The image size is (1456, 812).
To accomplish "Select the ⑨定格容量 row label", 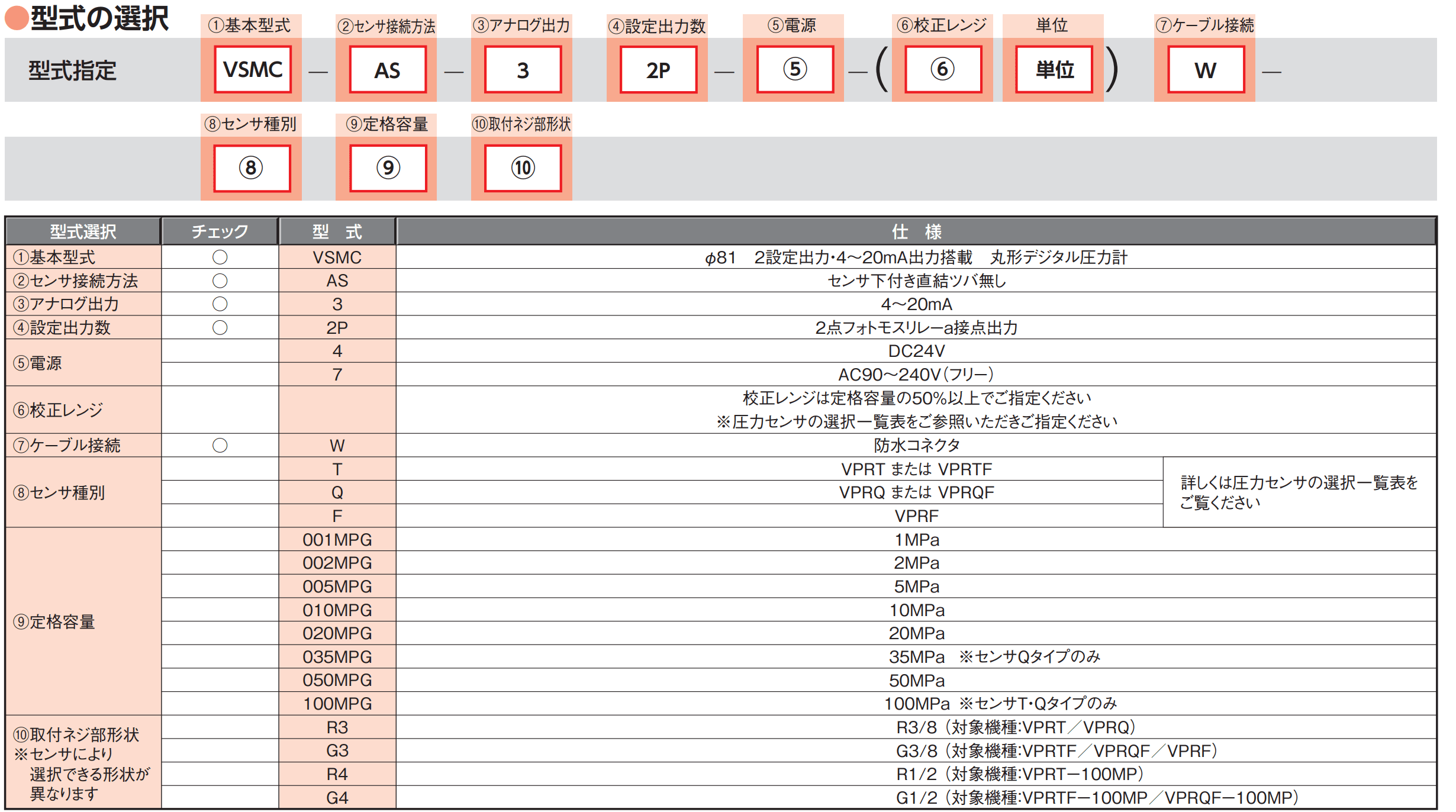I will point(83,621).
